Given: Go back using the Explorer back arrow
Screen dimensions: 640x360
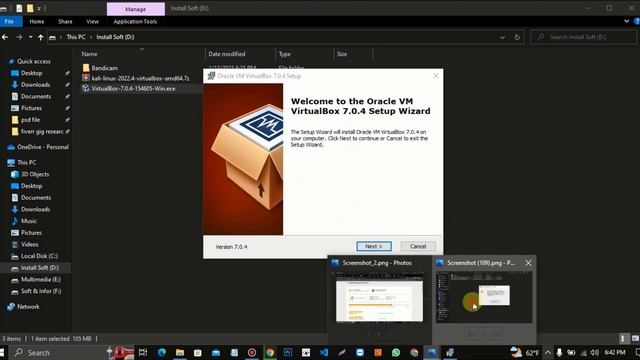Looking at the screenshot, I should 5,37.
